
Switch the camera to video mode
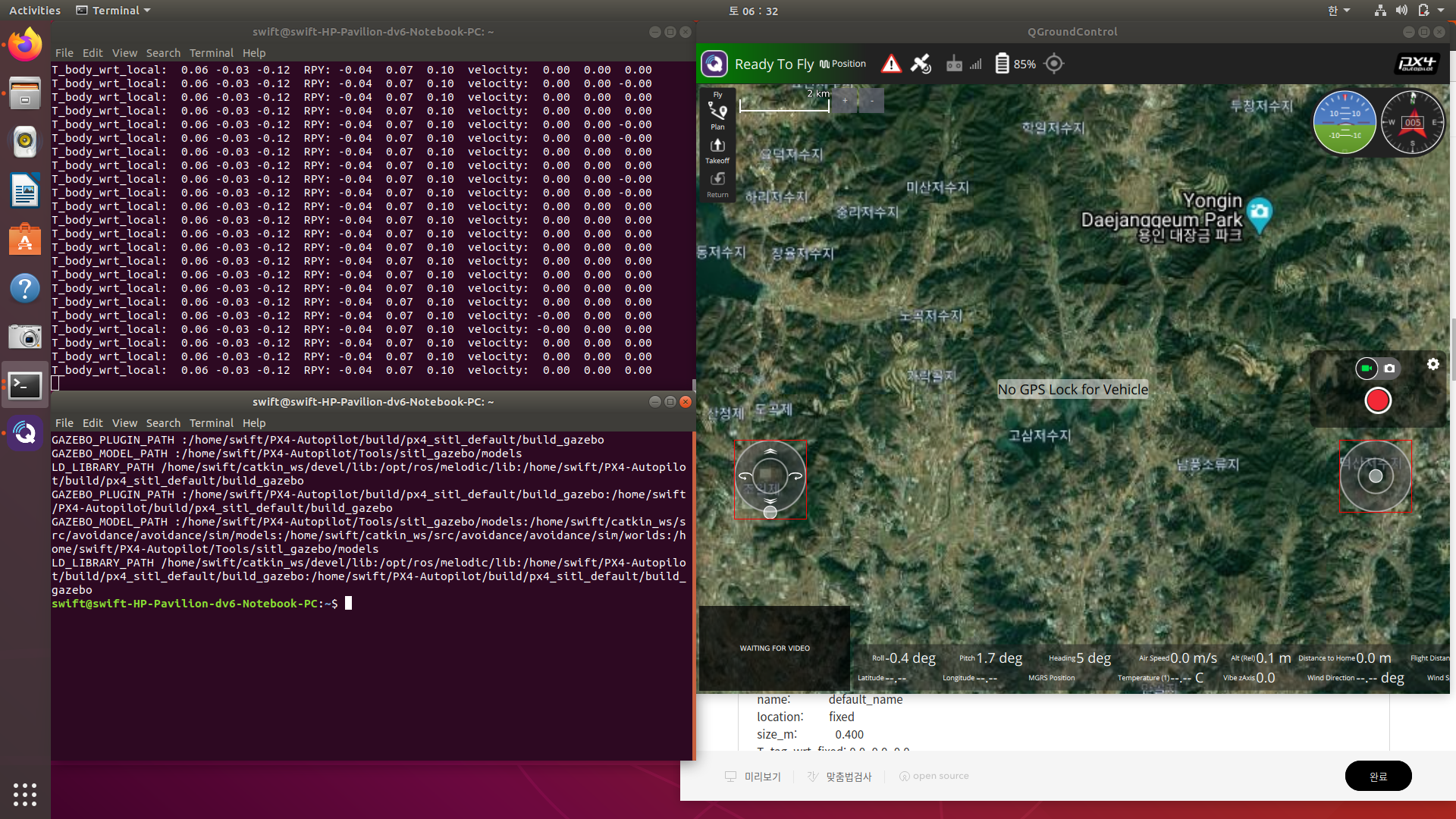1367,369
